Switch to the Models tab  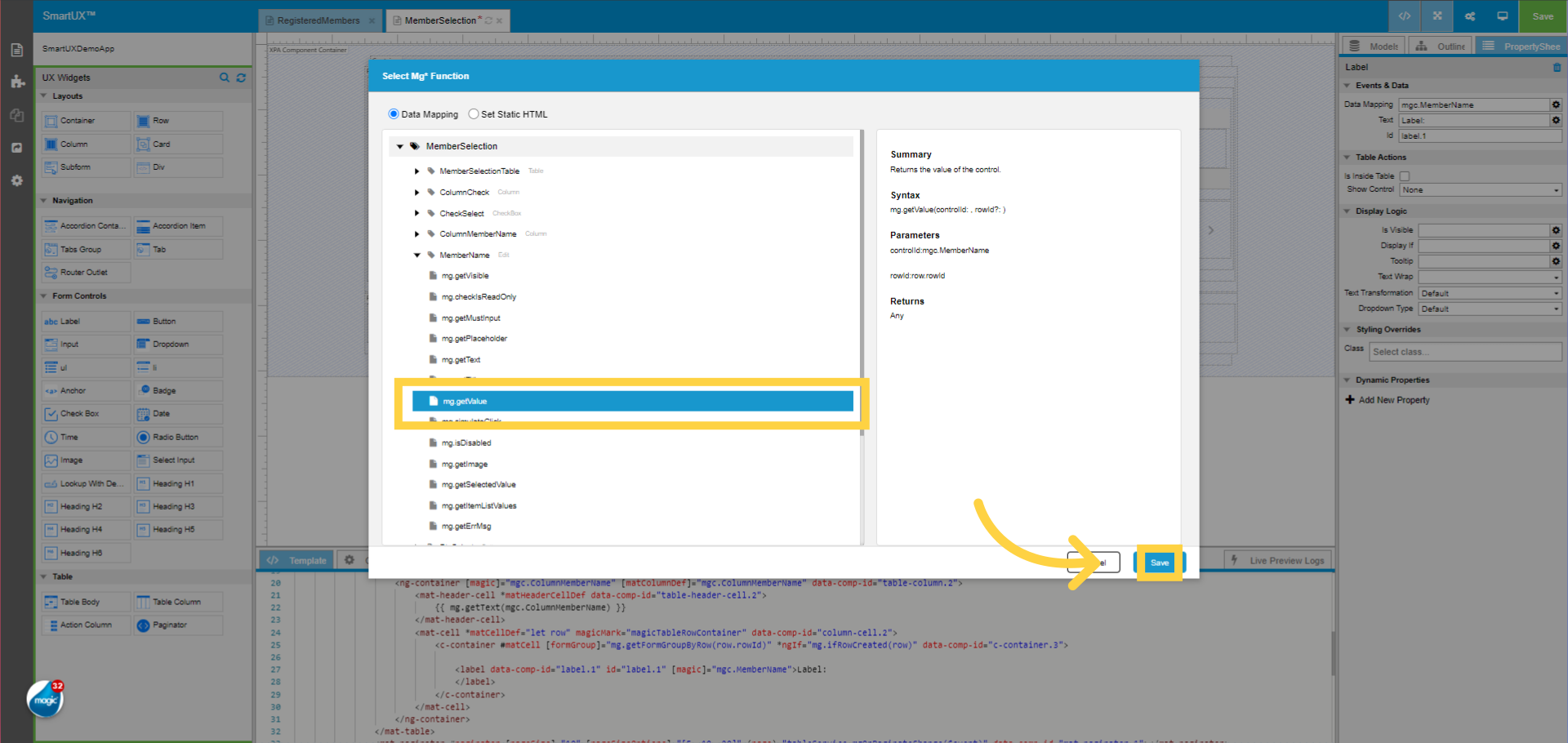pos(1373,46)
